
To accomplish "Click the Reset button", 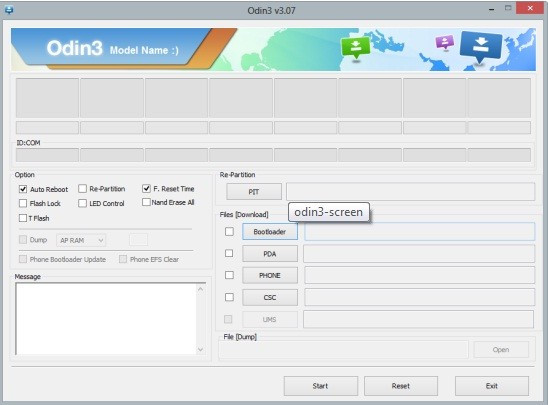I will (401, 386).
